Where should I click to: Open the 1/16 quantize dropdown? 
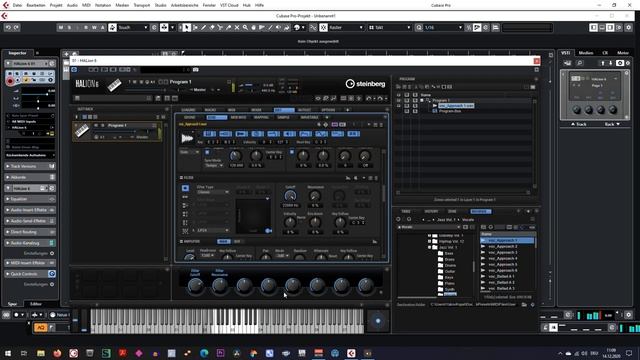[x=443, y=27]
